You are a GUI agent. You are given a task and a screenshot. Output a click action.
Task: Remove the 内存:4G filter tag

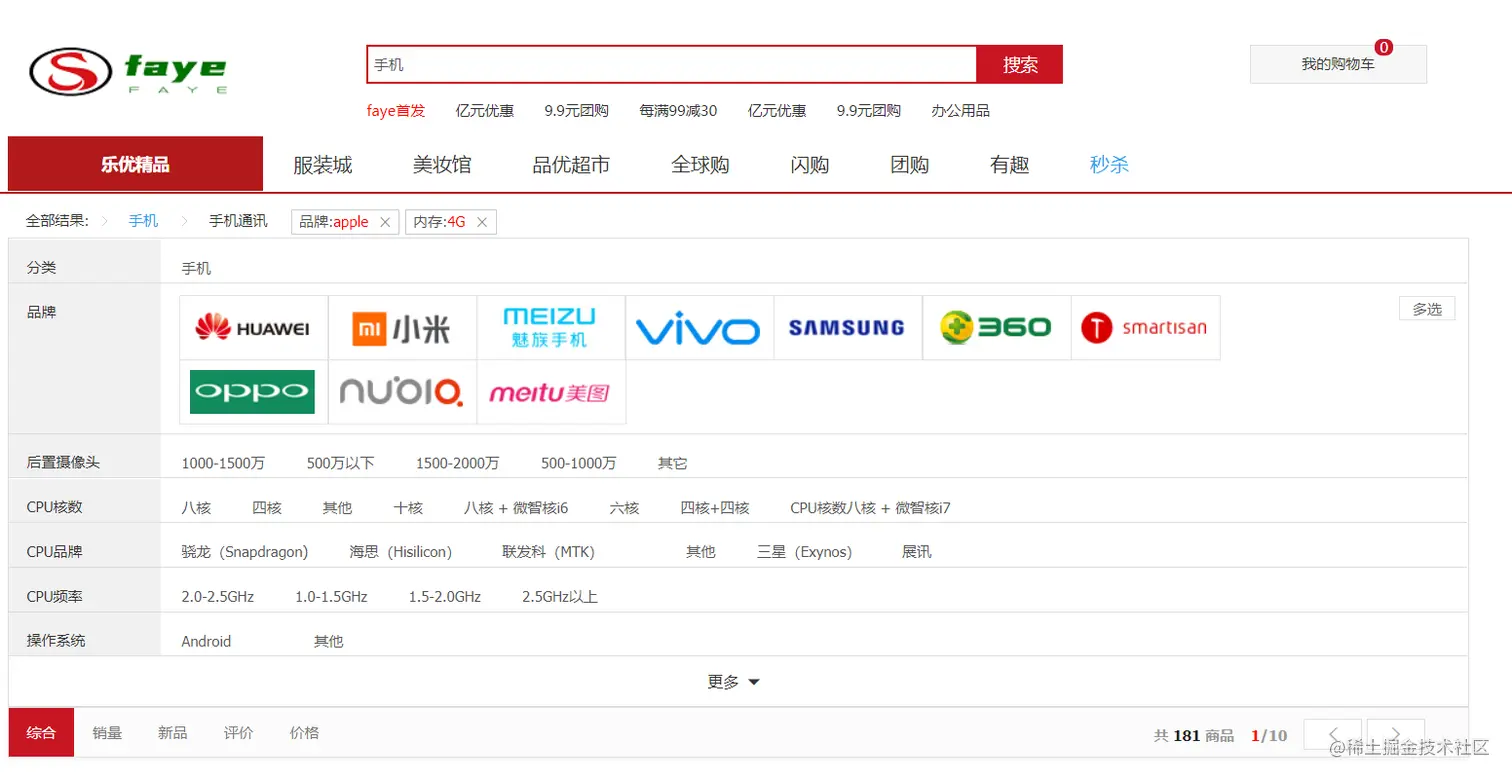[481, 222]
